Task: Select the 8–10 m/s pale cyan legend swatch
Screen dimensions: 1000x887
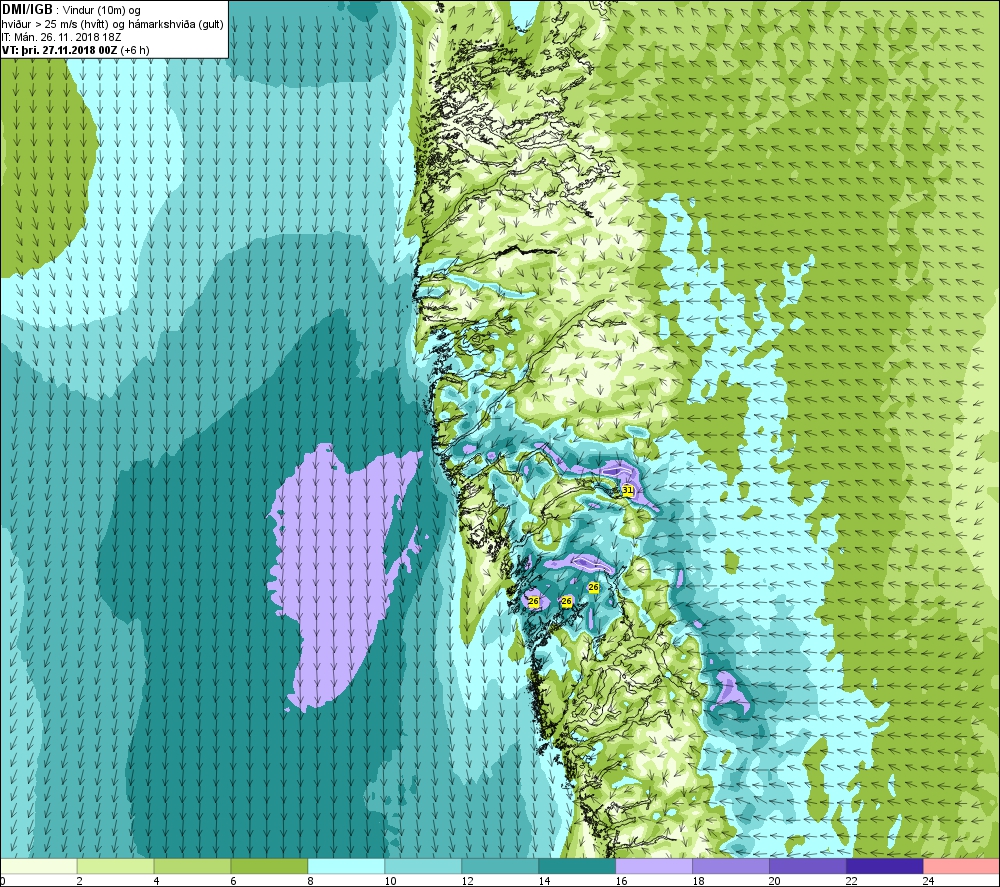Action: (x=346, y=866)
